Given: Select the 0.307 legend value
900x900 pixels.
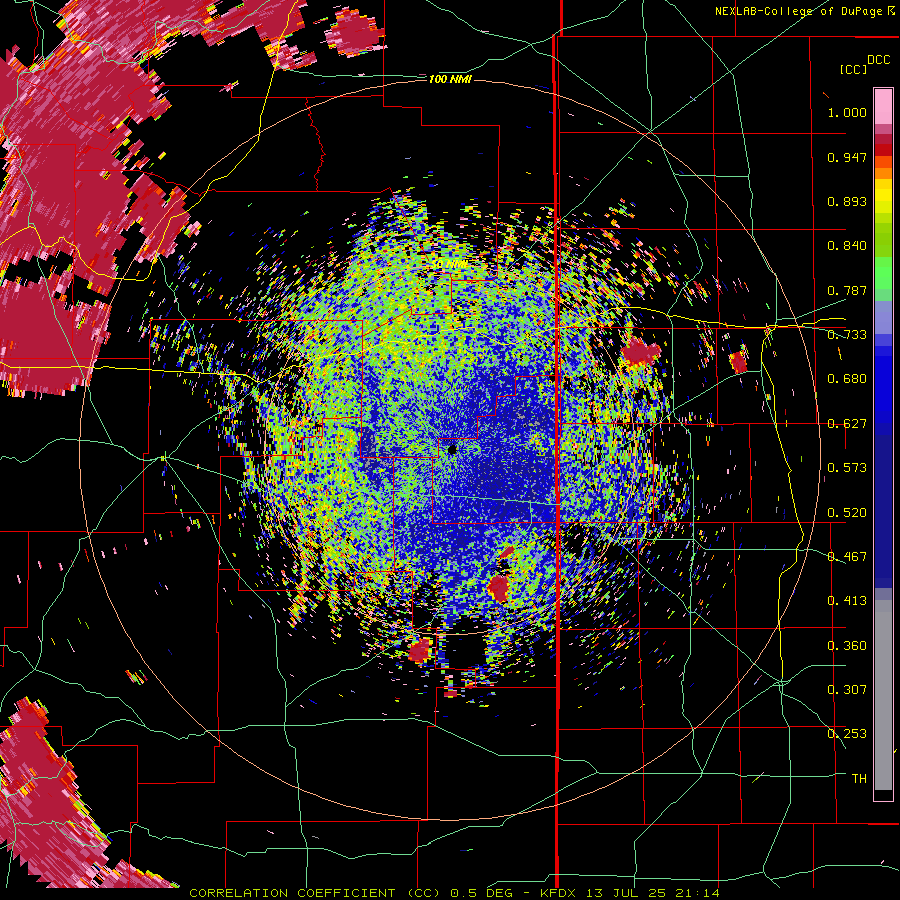Looking at the screenshot, I should point(847,690).
